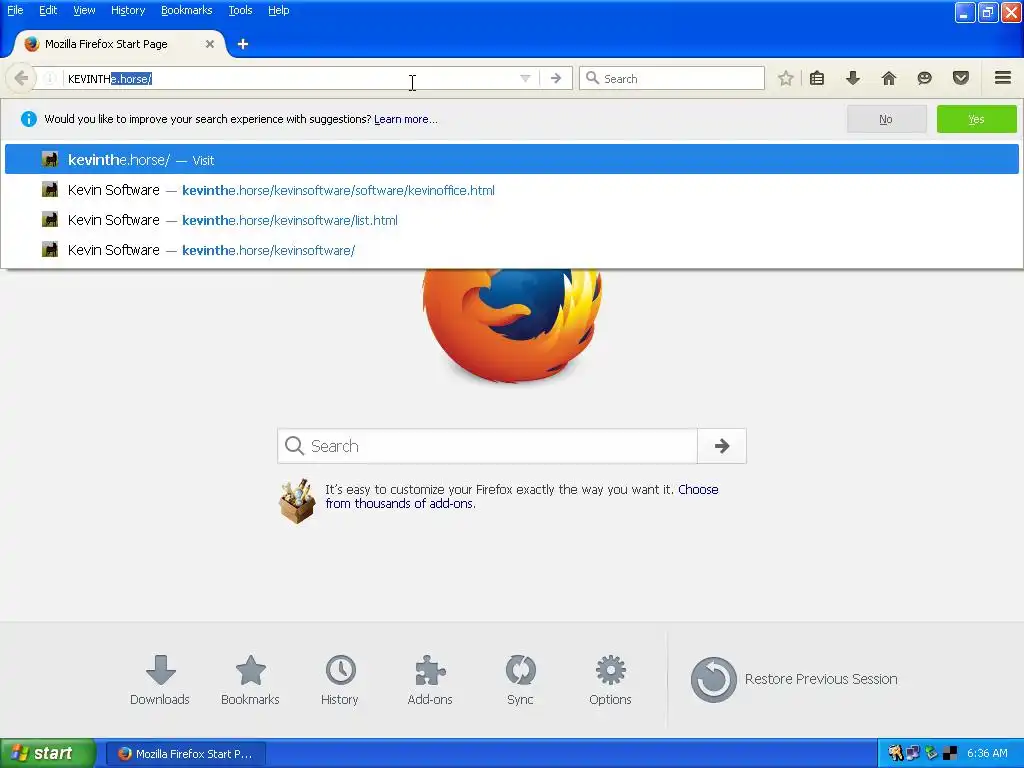Open History clock on start page
Viewport: 1024px width, 768px height.
[x=340, y=680]
